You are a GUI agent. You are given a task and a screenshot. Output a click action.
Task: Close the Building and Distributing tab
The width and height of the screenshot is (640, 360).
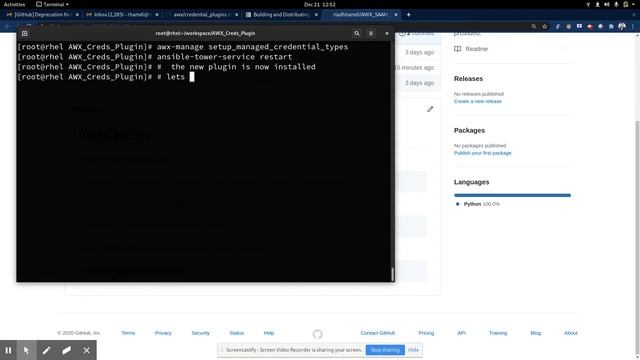click(x=316, y=15)
